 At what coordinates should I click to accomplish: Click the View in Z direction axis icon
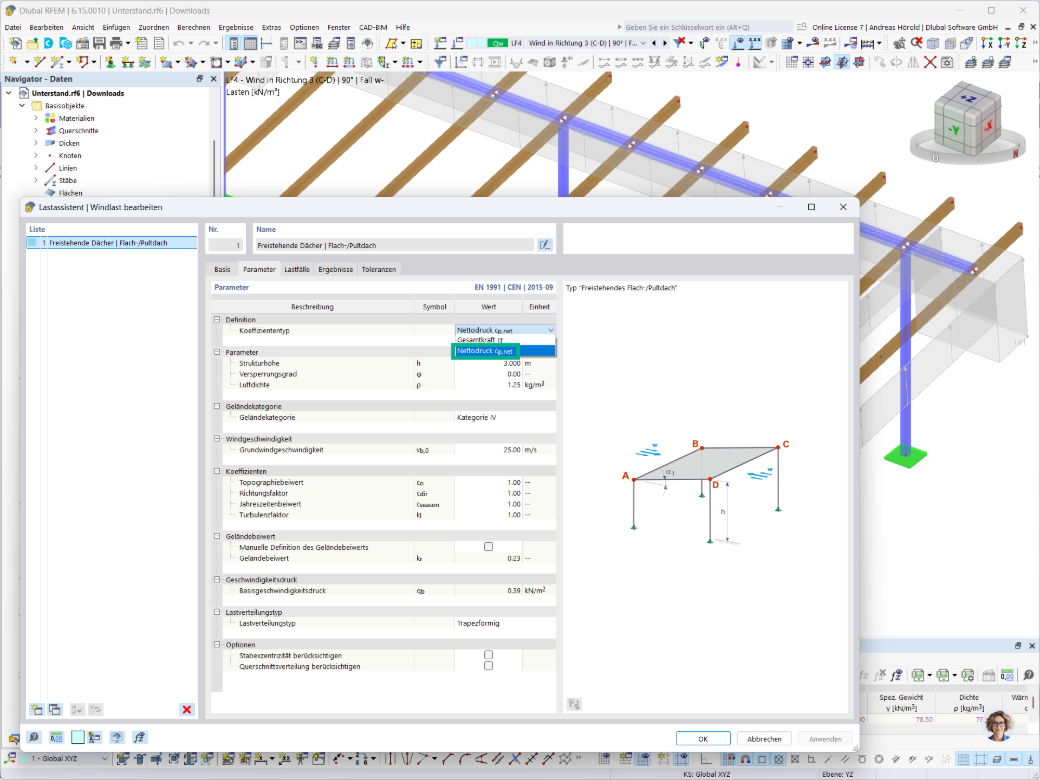click(x=1021, y=43)
